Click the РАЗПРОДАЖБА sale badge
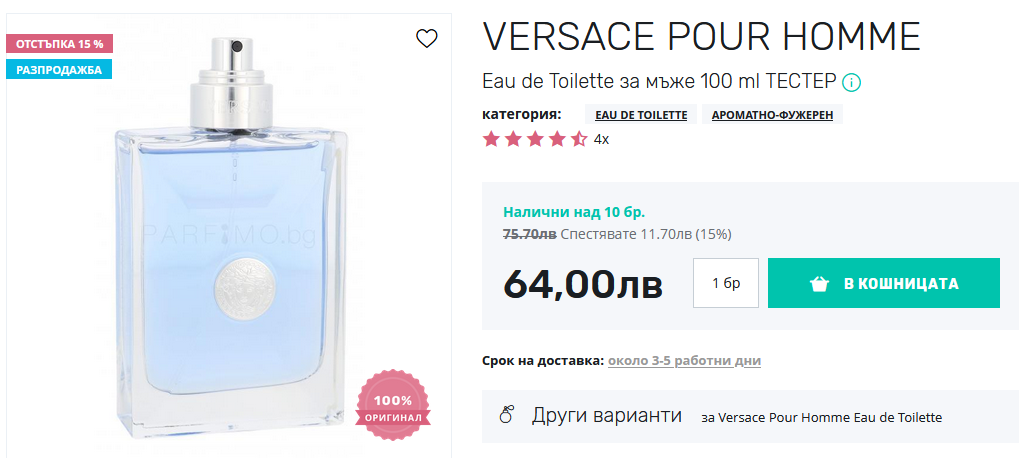This screenshot has height=458, width=1019. [58, 70]
